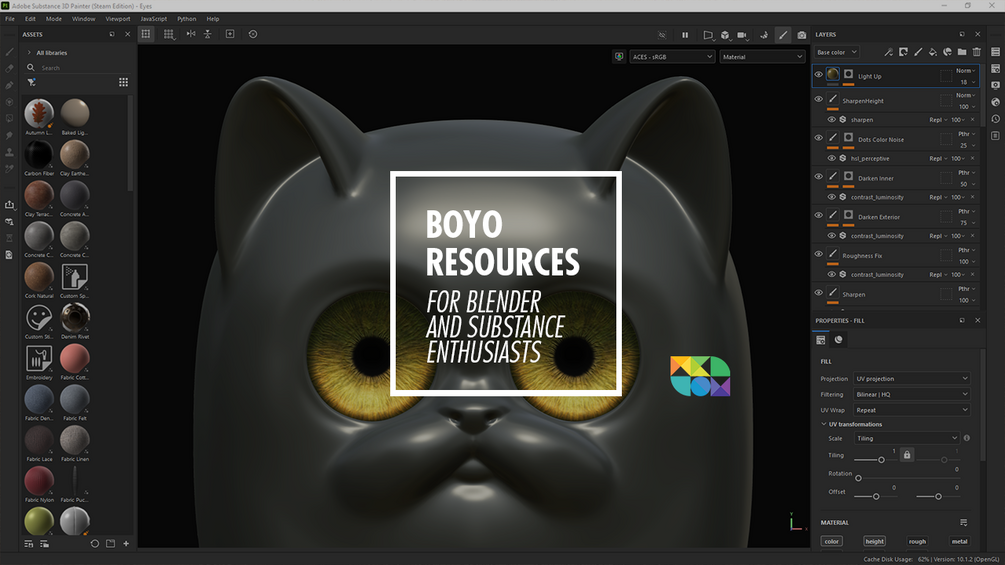Open the Material viewport mode dropdown

click(x=762, y=56)
